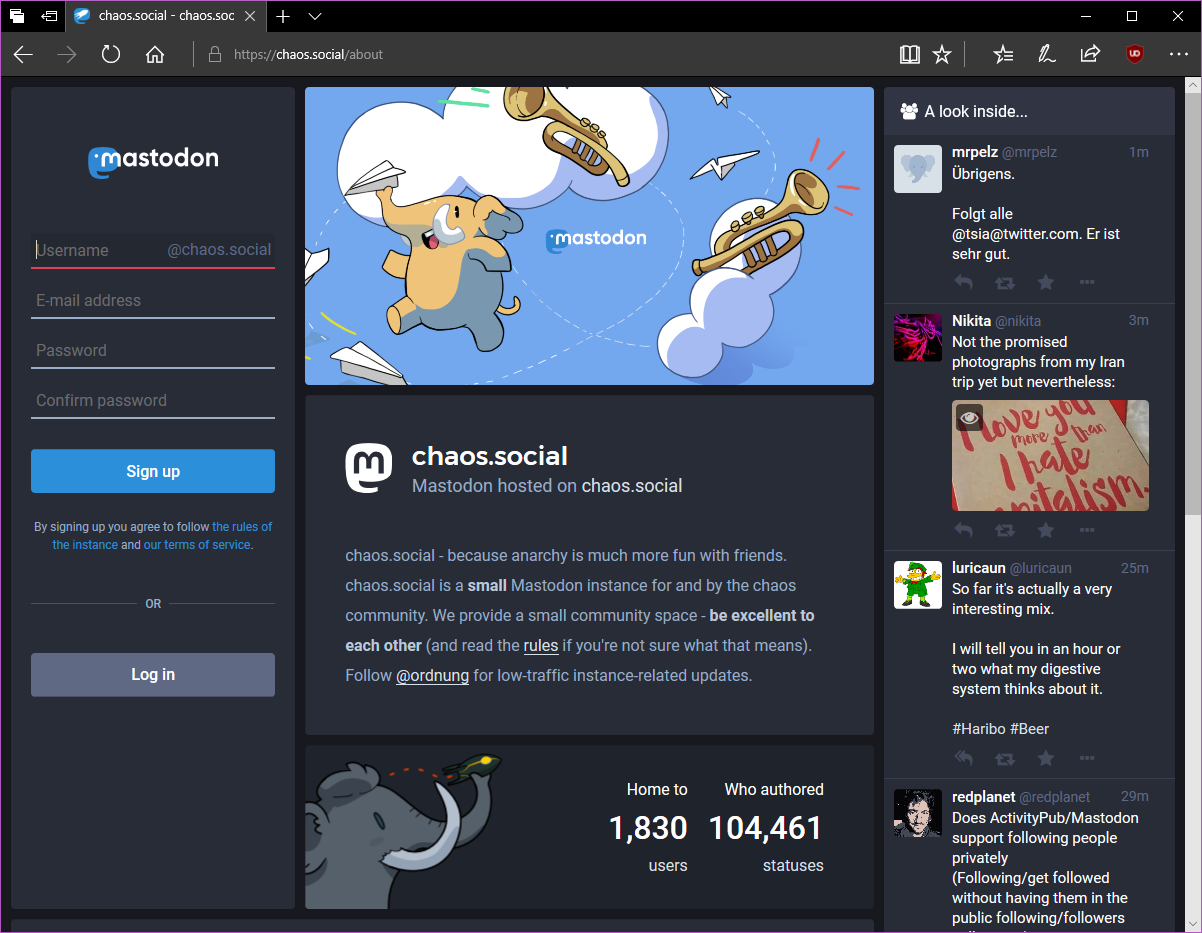
Task: Add page to favorites star
Action: click(x=941, y=55)
